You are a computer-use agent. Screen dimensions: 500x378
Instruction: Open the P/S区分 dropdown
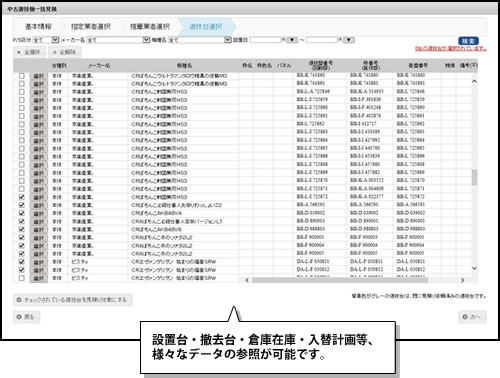pyautogui.click(x=55, y=40)
